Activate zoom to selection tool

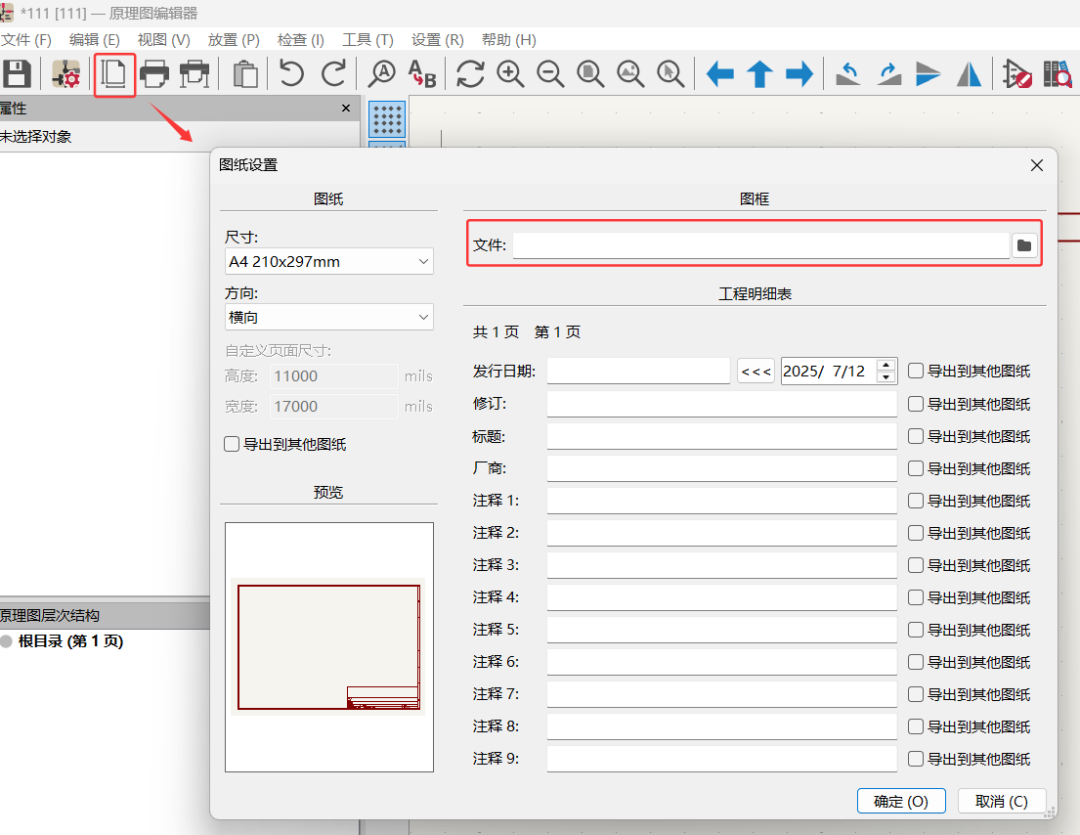point(670,74)
